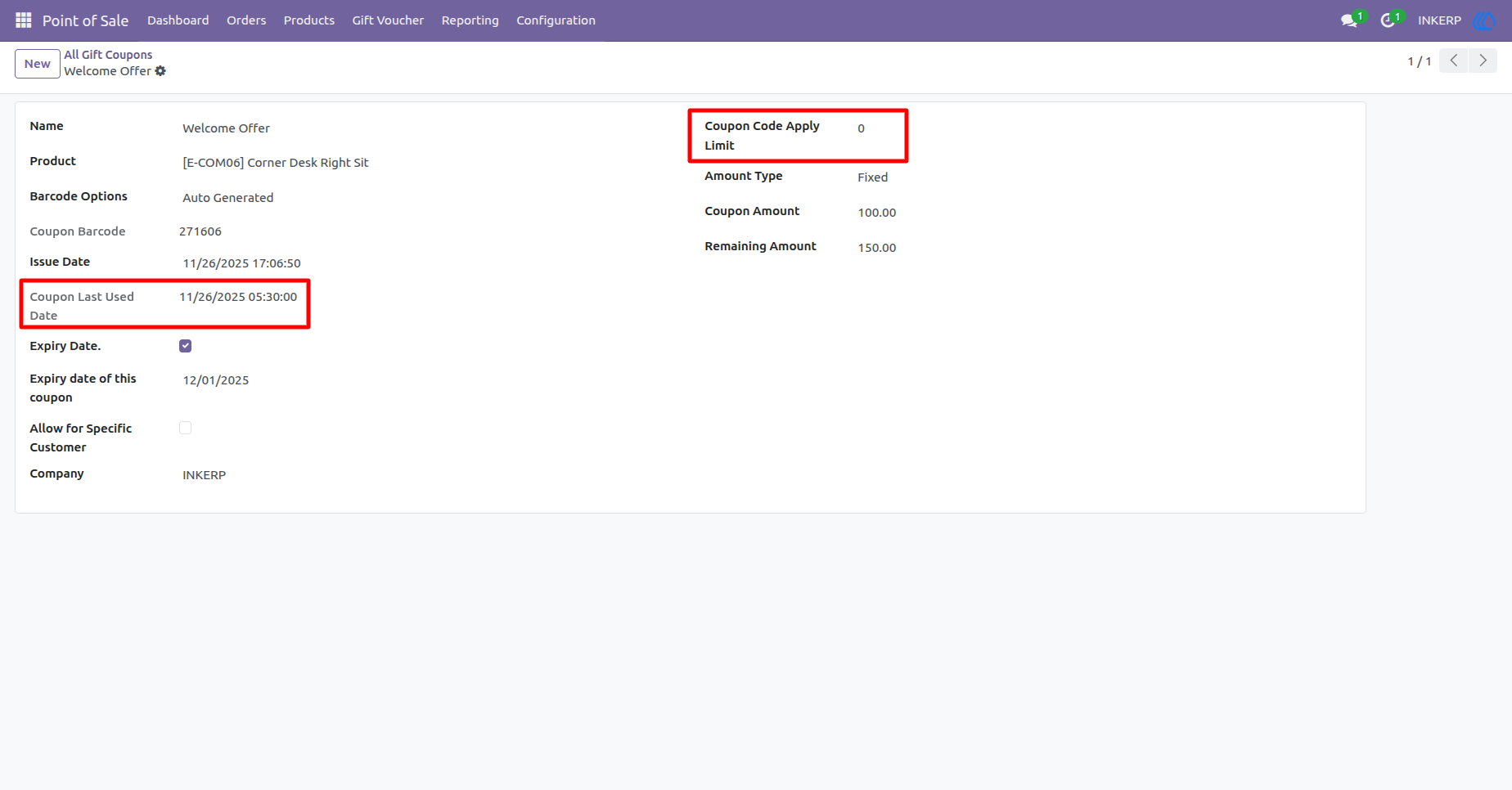Open the Products menu
Screen dimensions: 1512x790
tap(309, 20)
